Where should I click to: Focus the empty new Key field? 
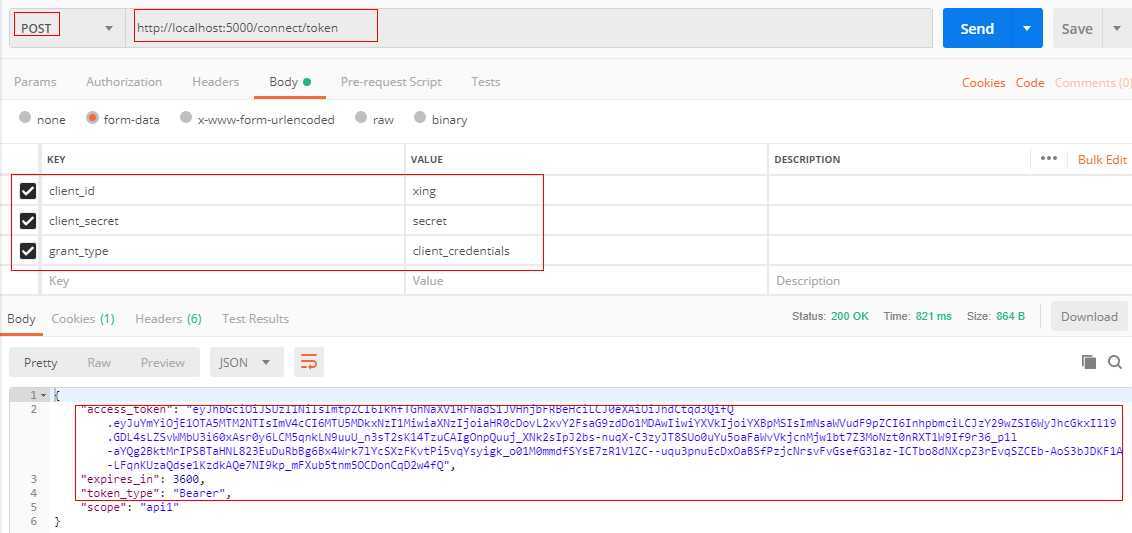click(222, 280)
